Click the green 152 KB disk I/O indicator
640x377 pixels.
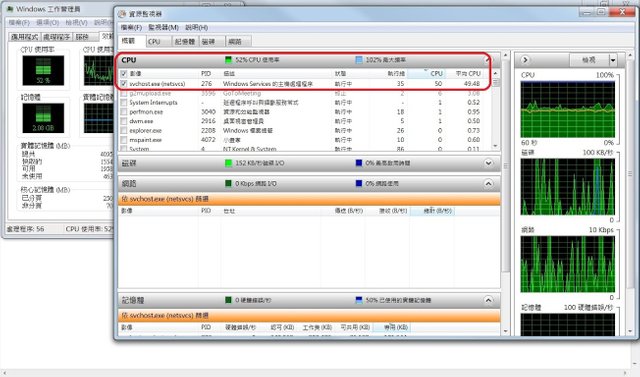228,163
